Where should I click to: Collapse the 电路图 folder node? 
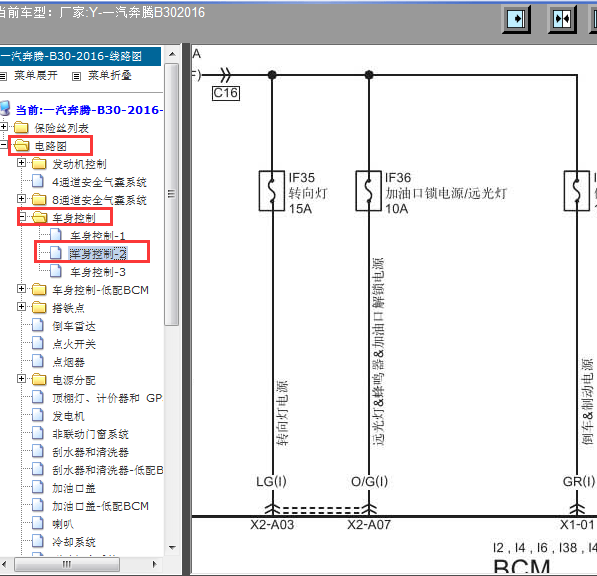pyautogui.click(x=3, y=144)
